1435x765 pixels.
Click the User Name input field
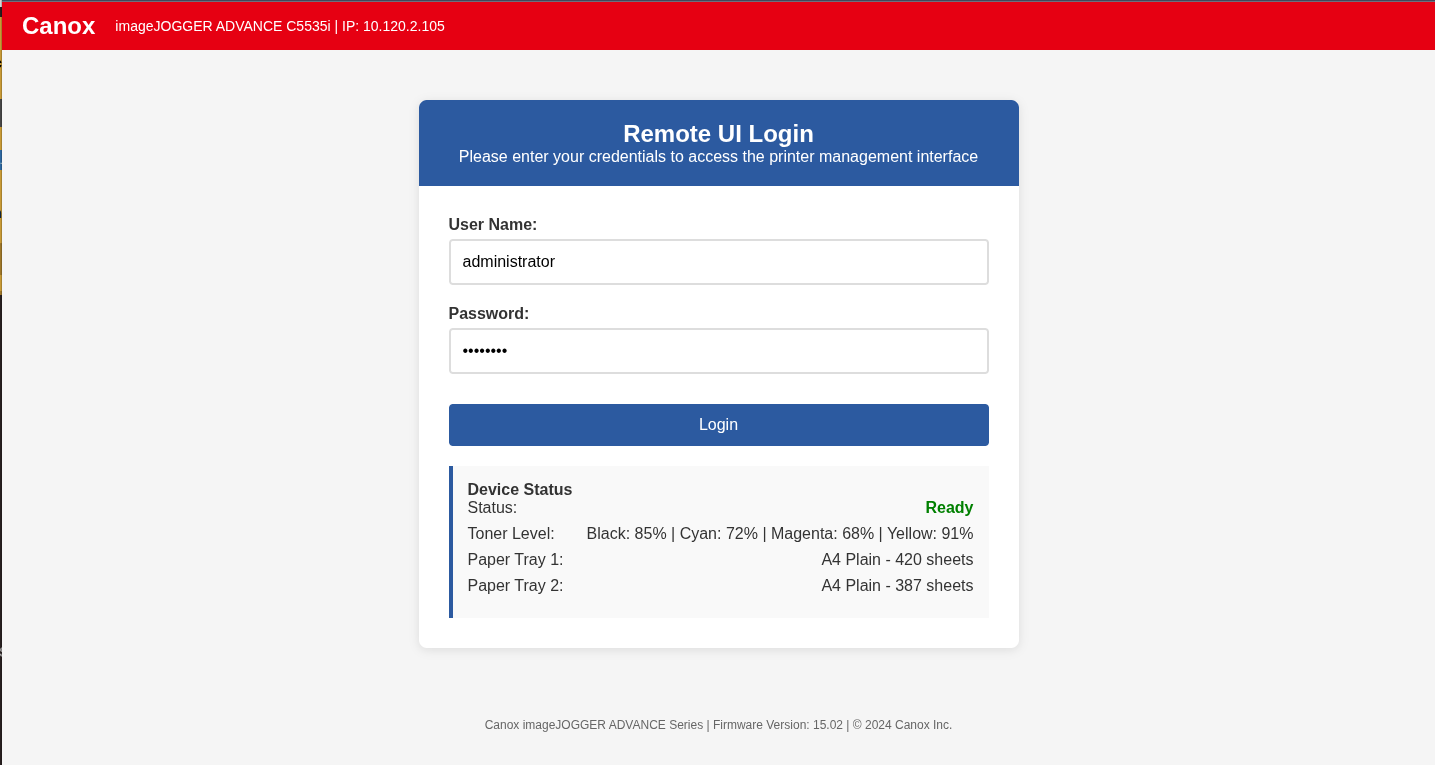(x=718, y=262)
